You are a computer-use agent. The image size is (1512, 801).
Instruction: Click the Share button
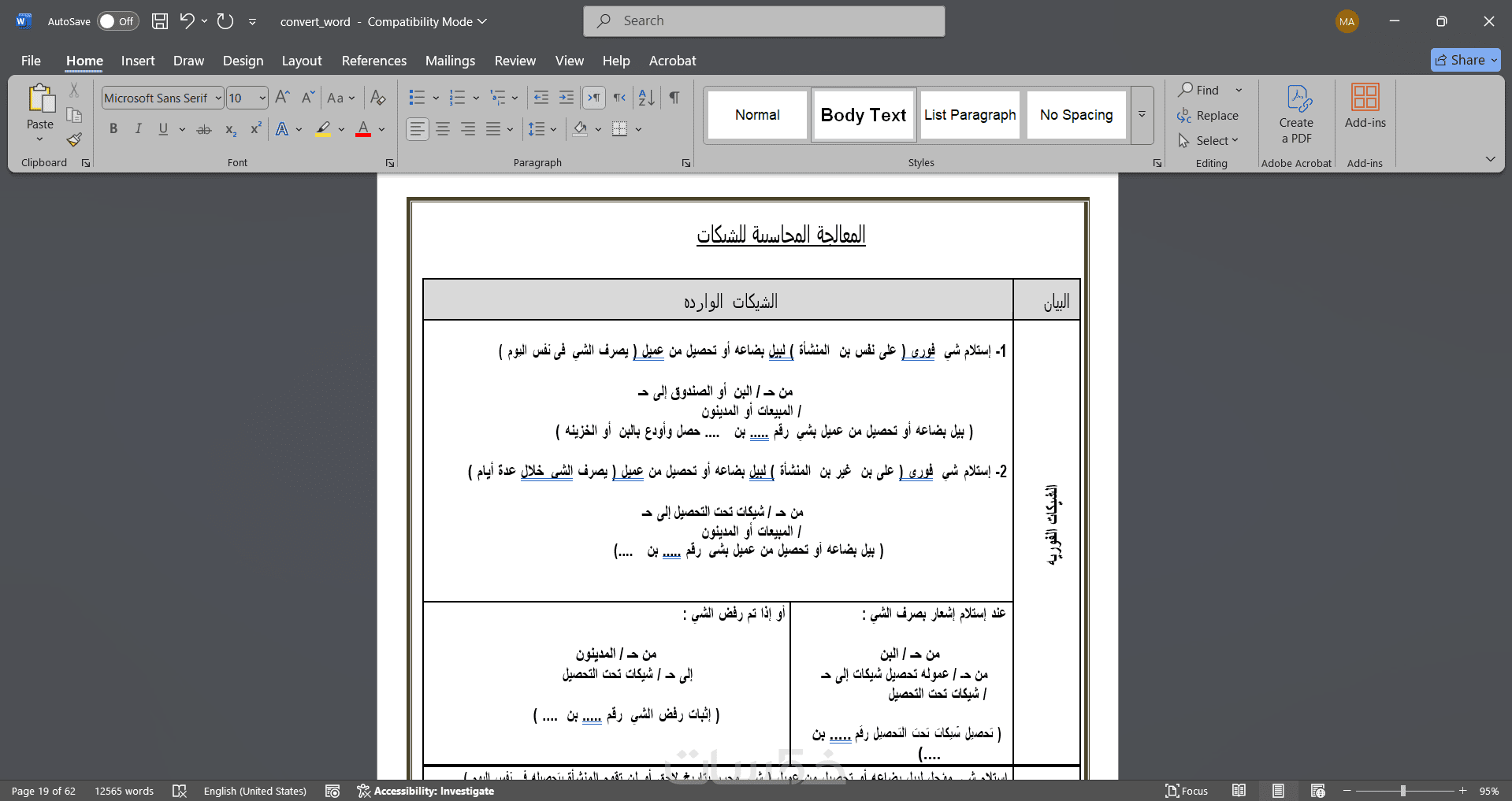(1466, 60)
